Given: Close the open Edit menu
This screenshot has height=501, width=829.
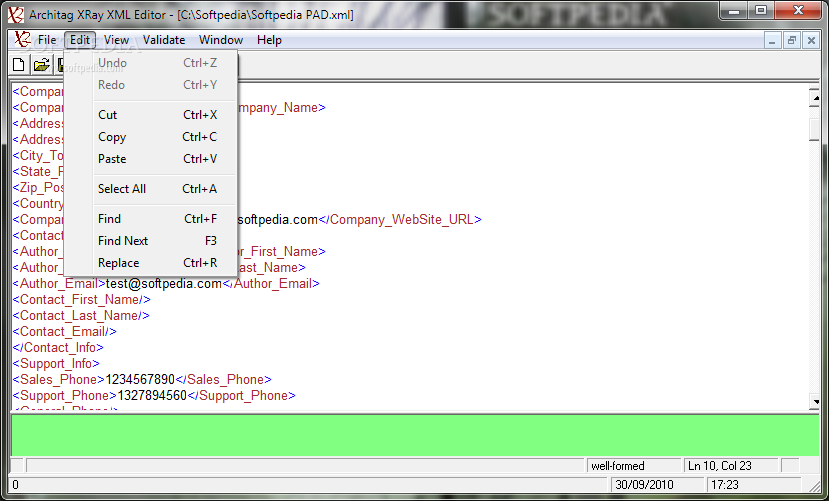Looking at the screenshot, I should coord(80,40).
